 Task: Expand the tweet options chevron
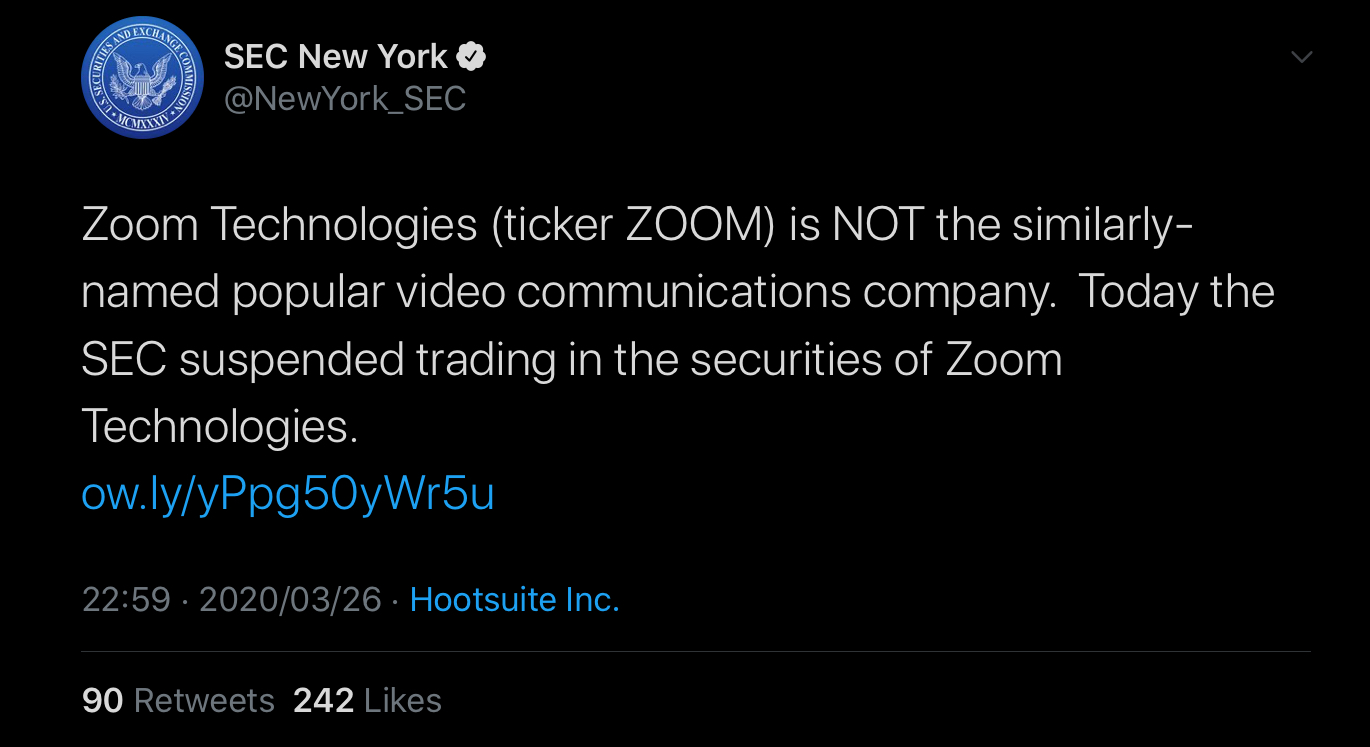point(1301,57)
